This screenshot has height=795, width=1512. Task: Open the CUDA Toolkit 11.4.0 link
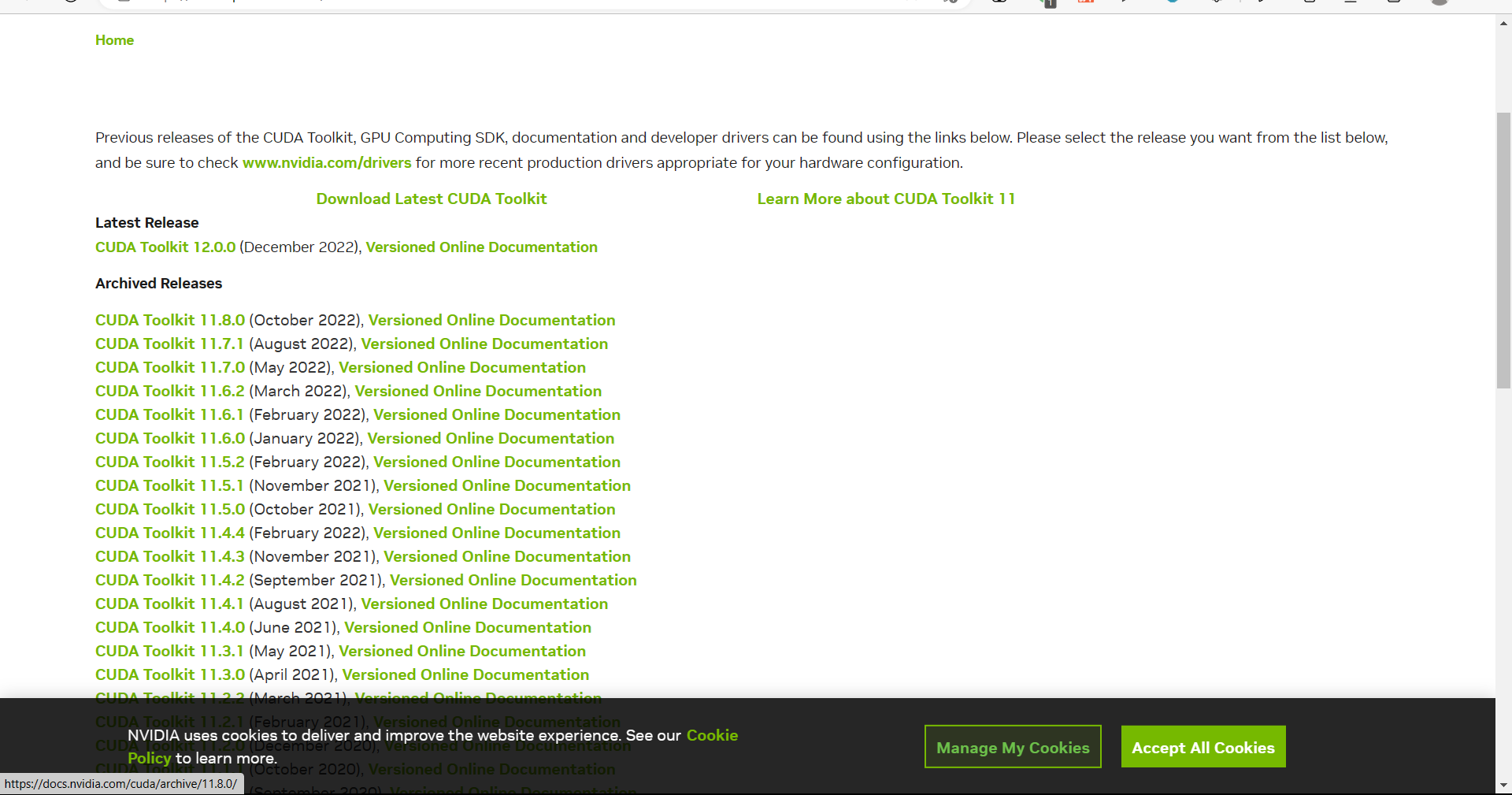(x=170, y=627)
